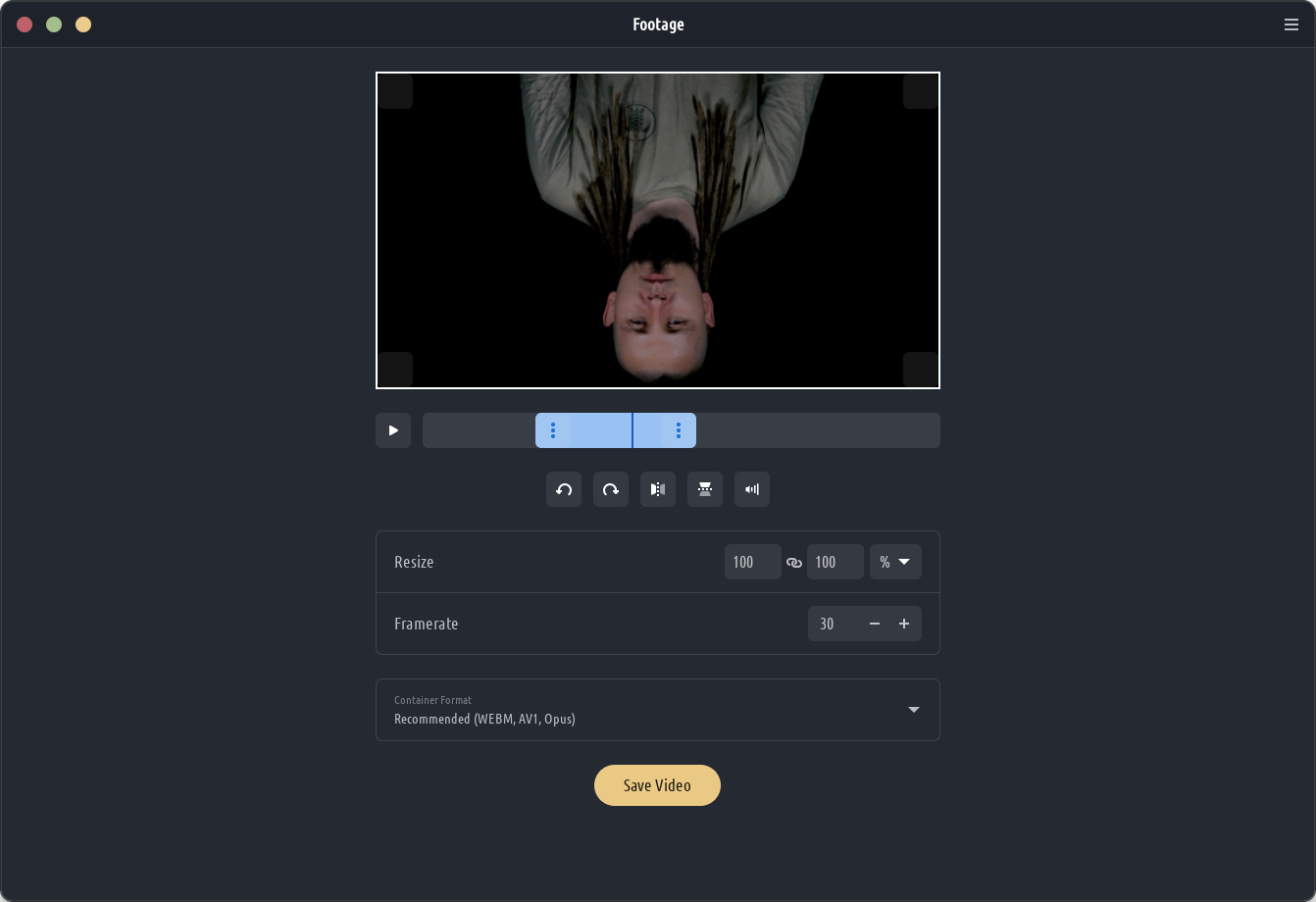This screenshot has width=1316, height=902.
Task: Increase the framerate with plus button
Action: coord(904,624)
